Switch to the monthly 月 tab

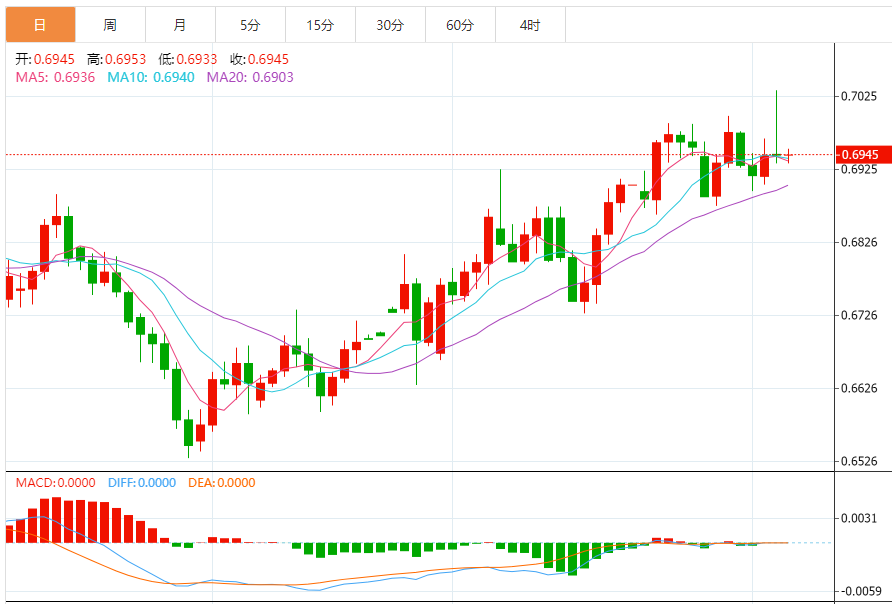pyautogui.click(x=180, y=25)
